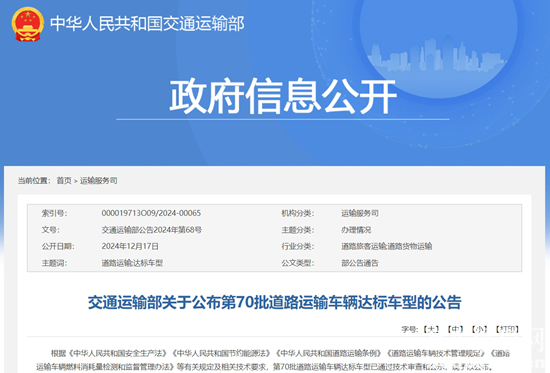Image resolution: width=550 pixels, height=373 pixels.
Task: Select the date 2024年12月17日
Action: tap(130, 246)
